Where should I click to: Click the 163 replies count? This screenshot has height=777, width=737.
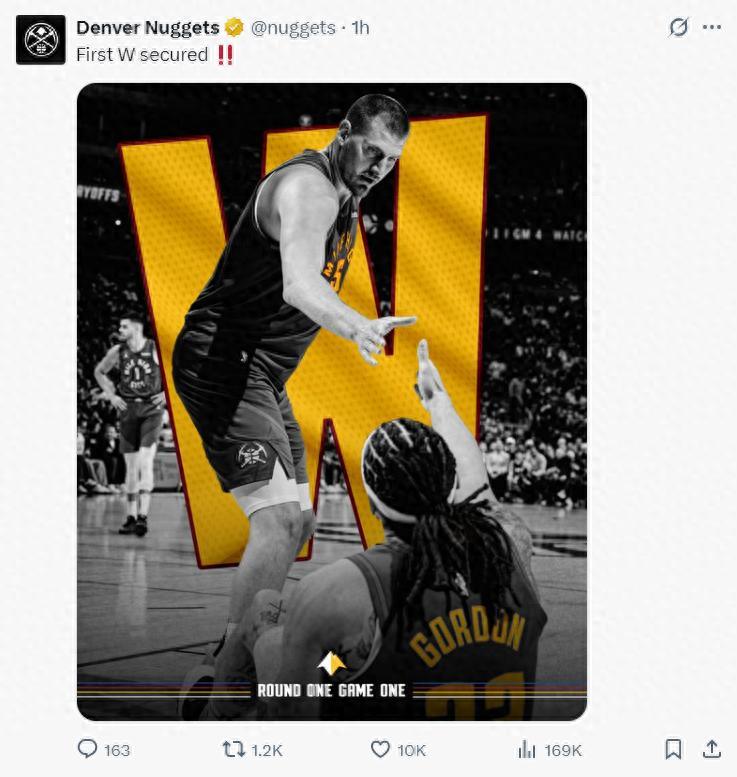click(117, 750)
